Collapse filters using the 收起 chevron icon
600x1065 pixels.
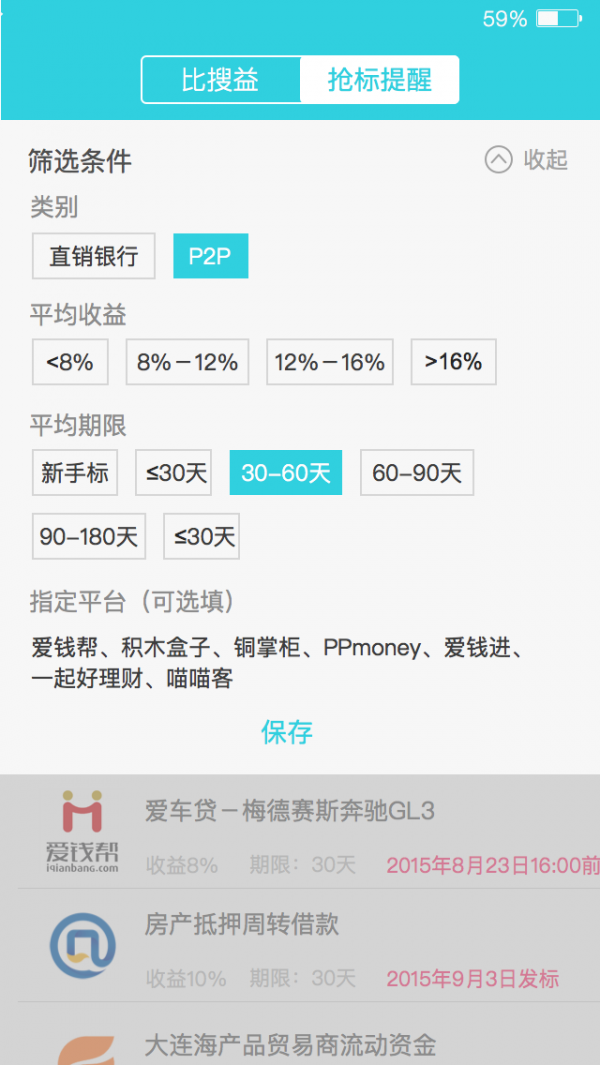coord(498,160)
